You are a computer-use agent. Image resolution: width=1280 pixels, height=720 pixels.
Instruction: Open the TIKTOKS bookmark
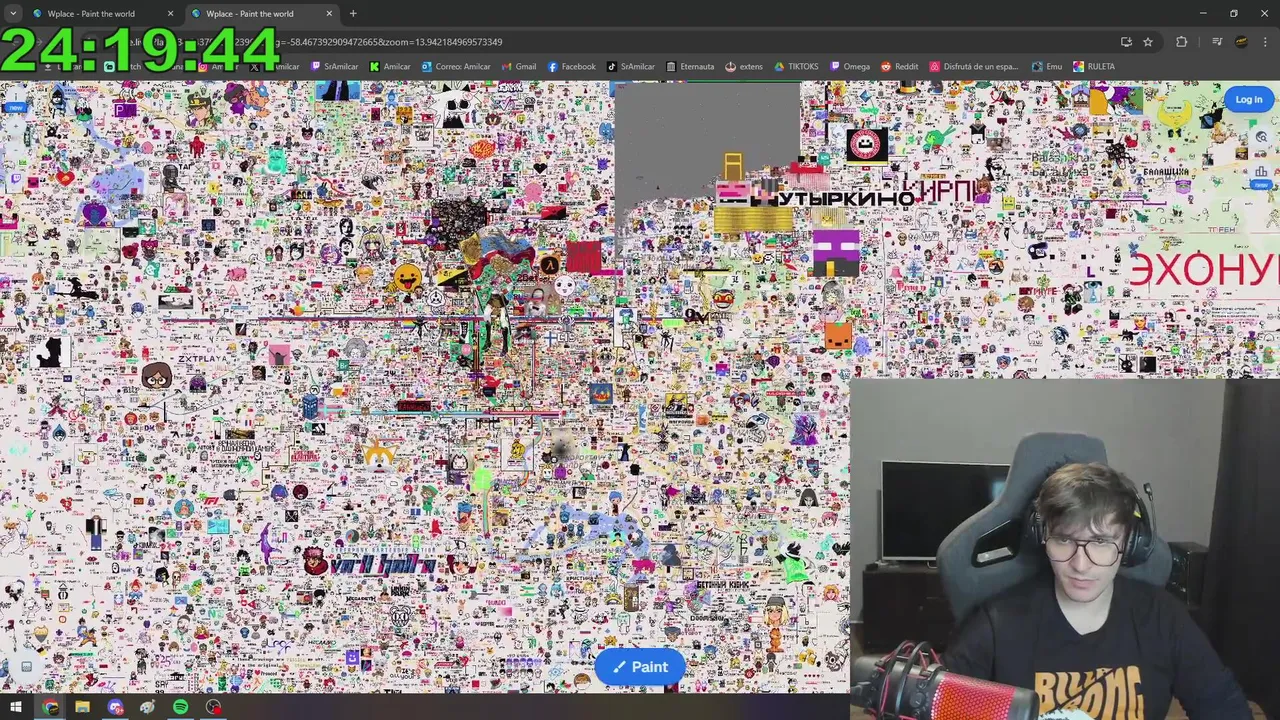pos(796,67)
